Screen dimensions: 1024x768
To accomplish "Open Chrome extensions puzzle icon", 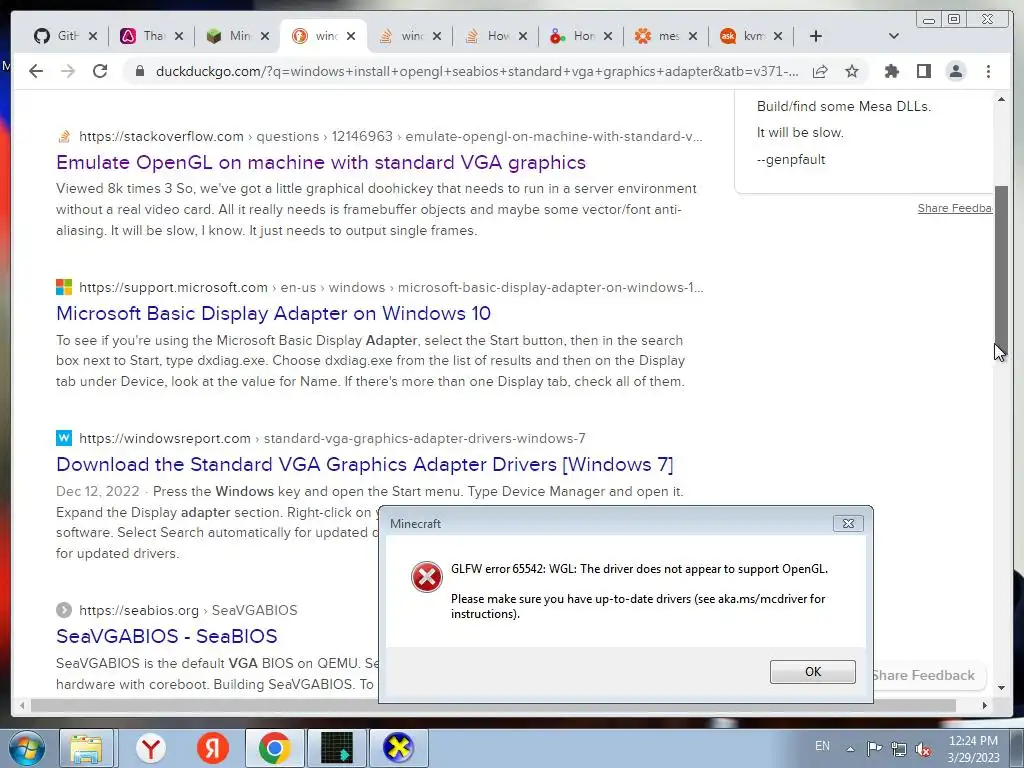I will 891,71.
